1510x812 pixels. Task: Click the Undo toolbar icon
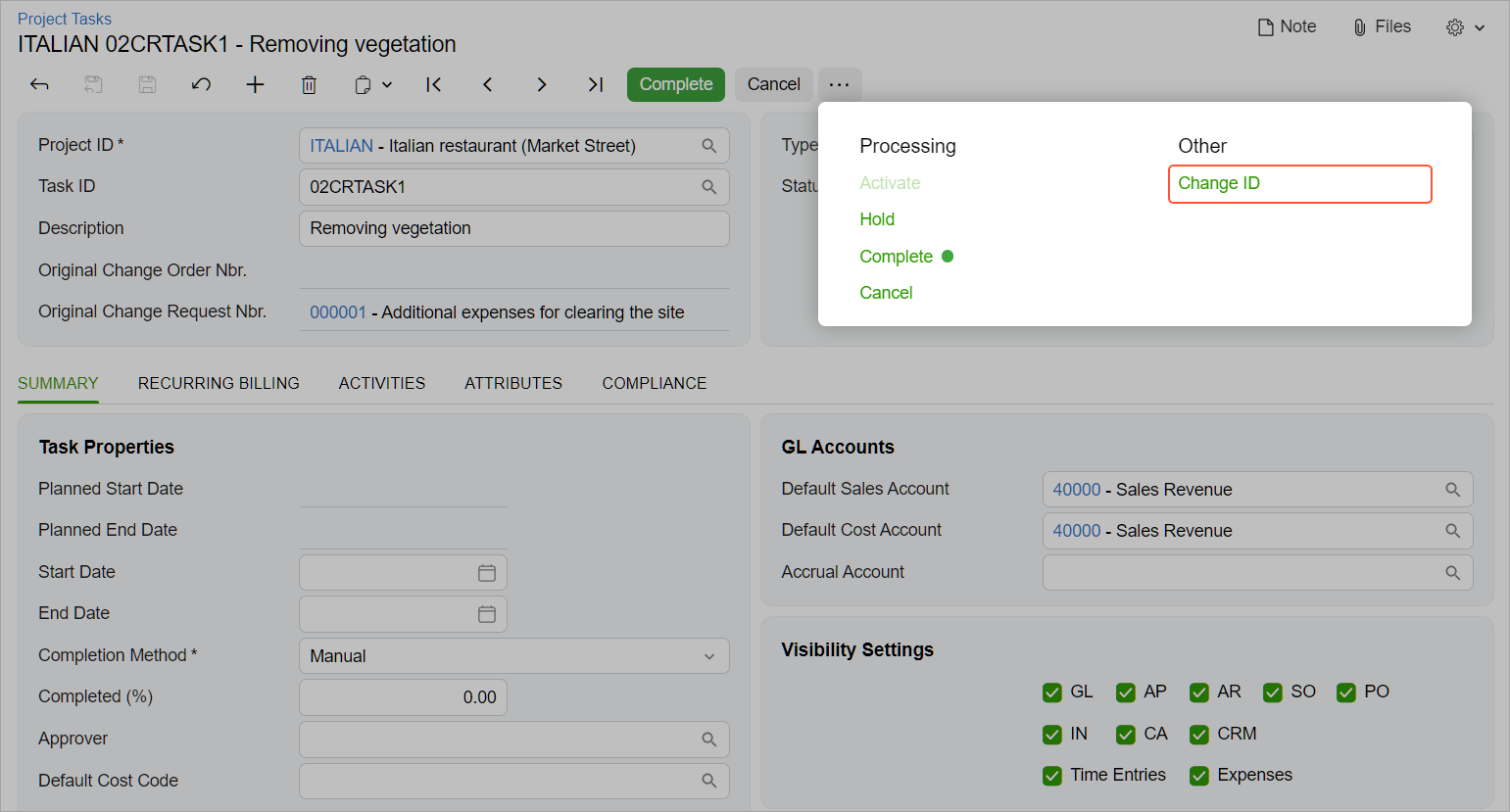[201, 84]
